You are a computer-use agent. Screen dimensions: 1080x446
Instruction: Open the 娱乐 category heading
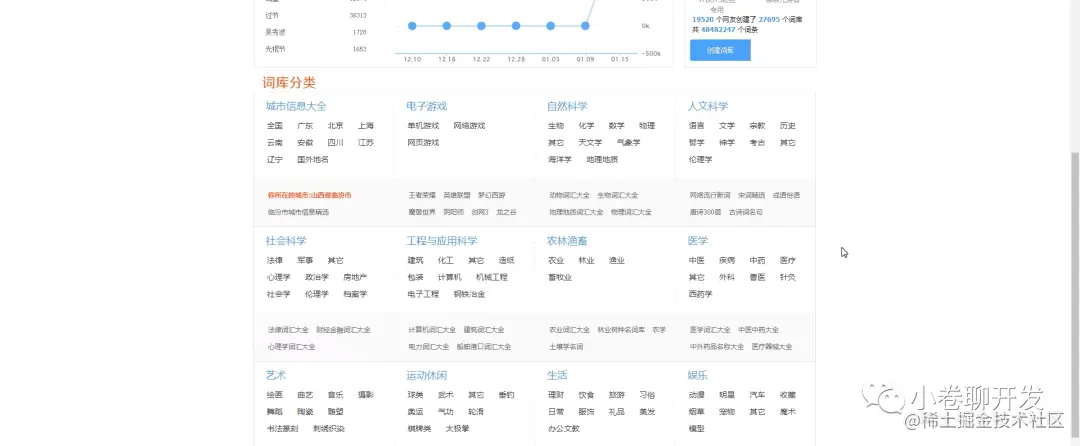pyautogui.click(x=697, y=376)
